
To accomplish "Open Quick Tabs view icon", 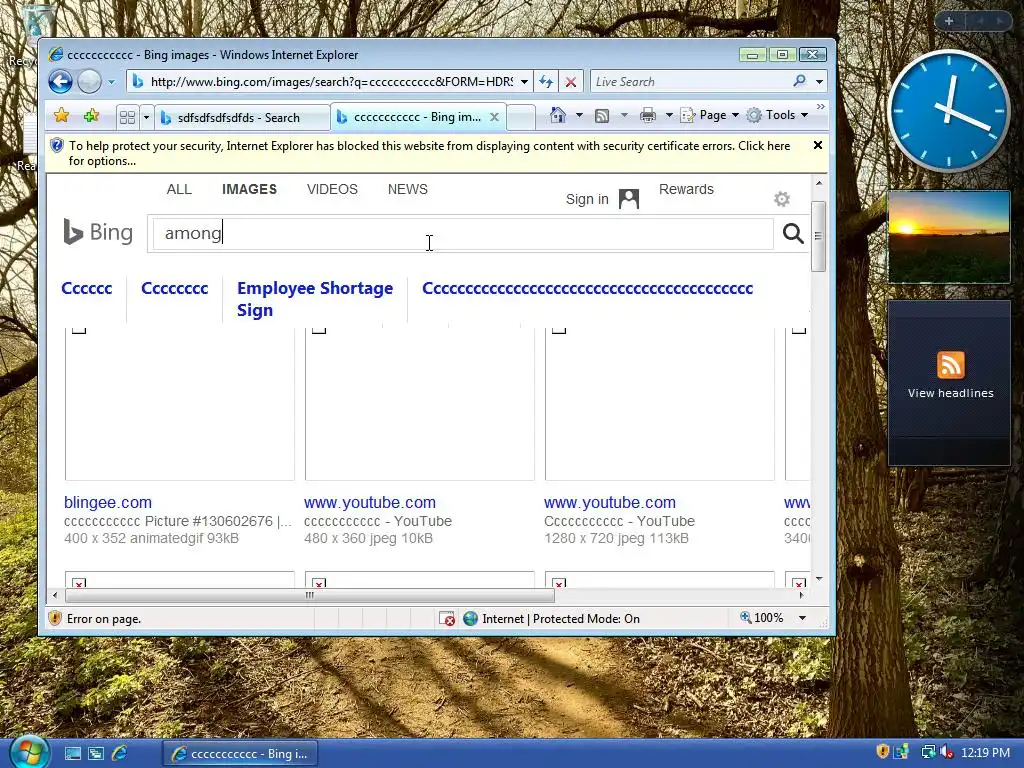I will 127,118.
